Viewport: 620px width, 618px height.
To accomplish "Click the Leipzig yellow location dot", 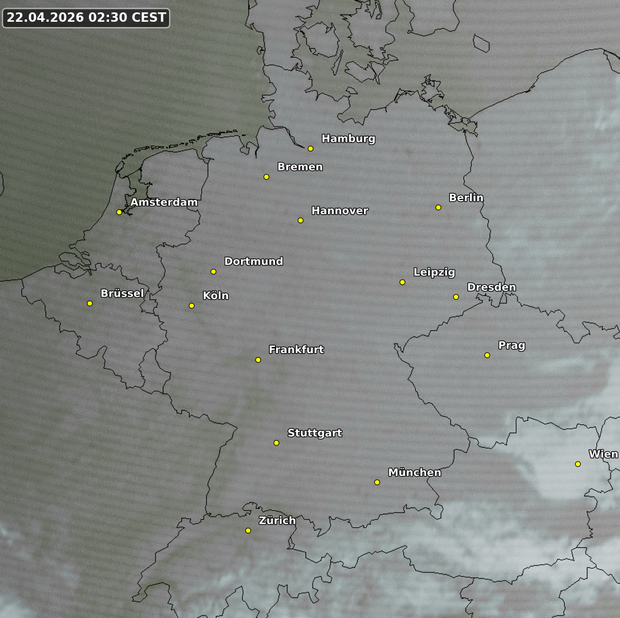I will [x=403, y=282].
